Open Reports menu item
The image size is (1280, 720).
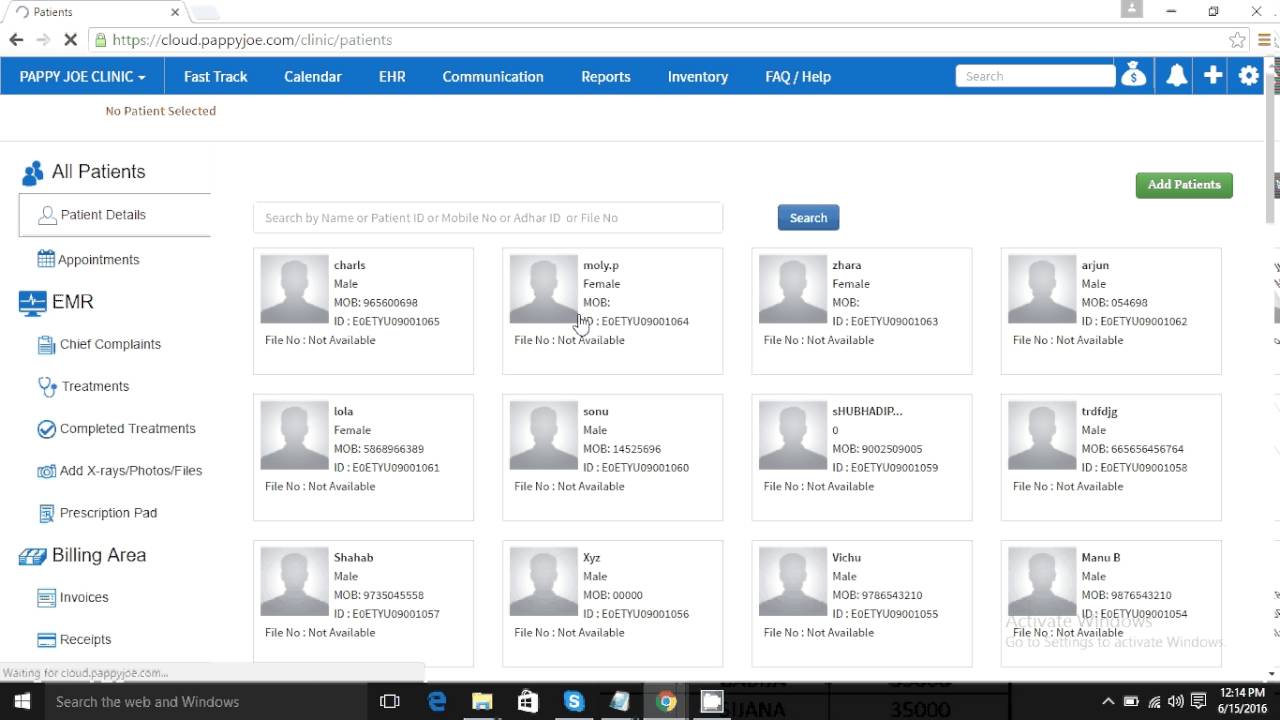pos(606,77)
